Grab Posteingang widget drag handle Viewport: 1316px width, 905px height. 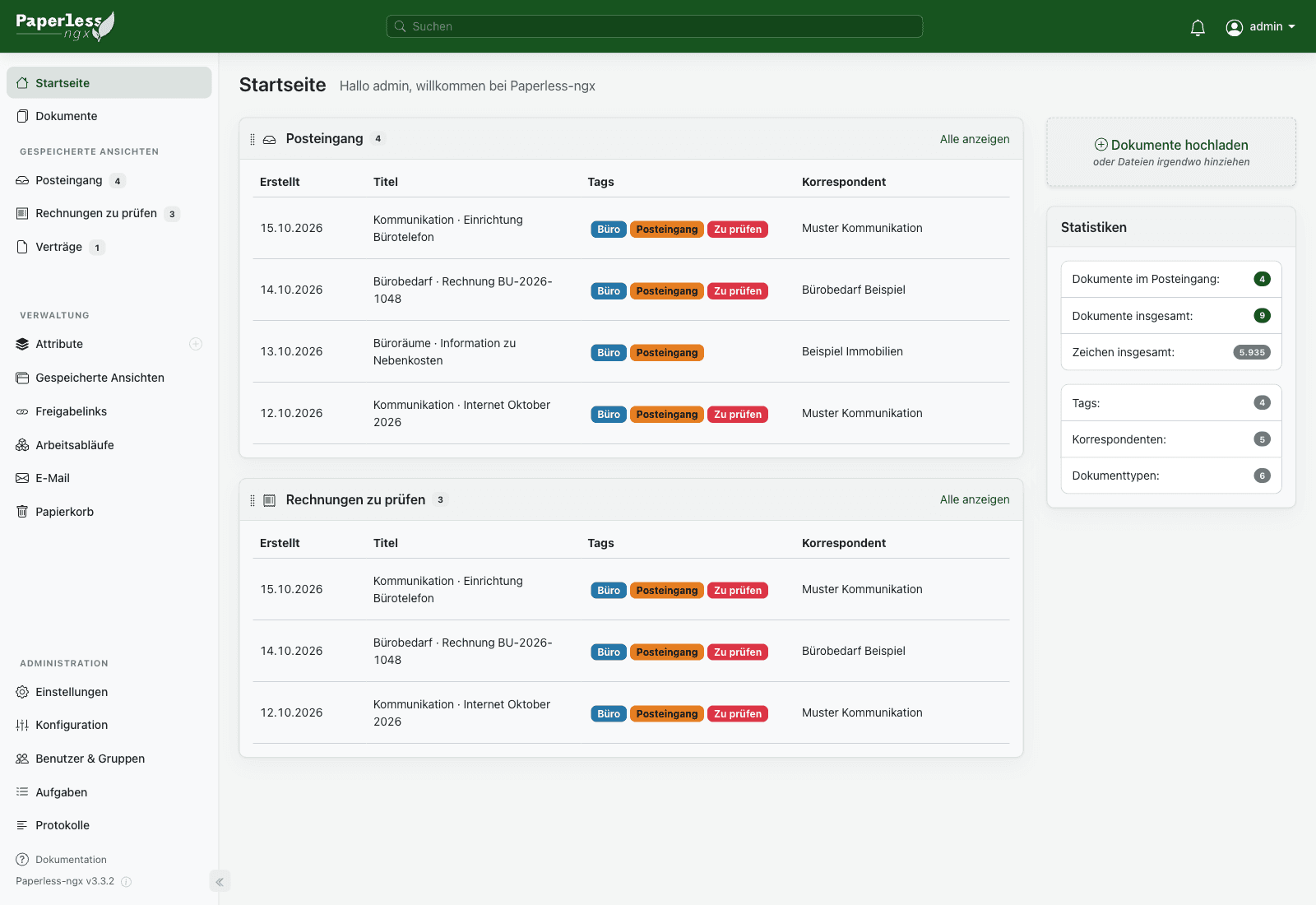click(253, 139)
